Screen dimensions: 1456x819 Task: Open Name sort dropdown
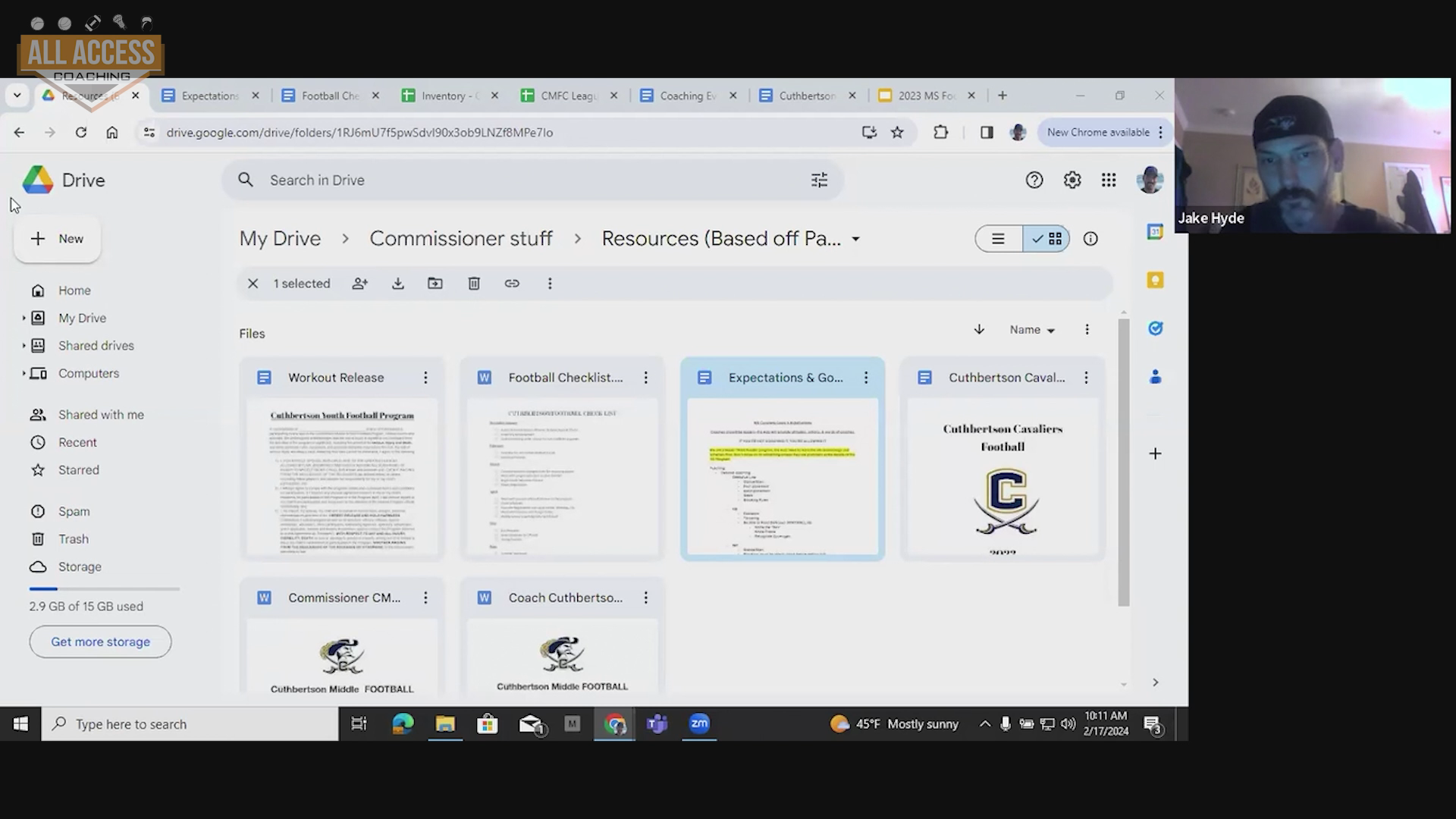tap(1032, 330)
